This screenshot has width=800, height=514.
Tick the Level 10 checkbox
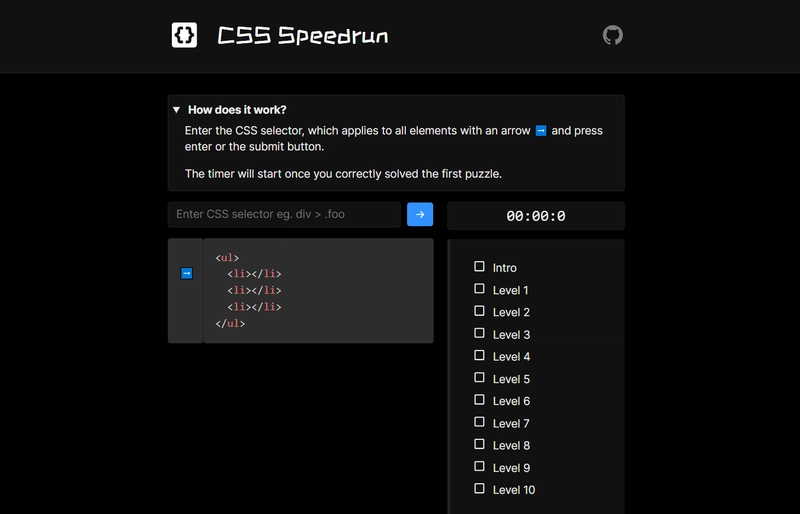click(479, 488)
